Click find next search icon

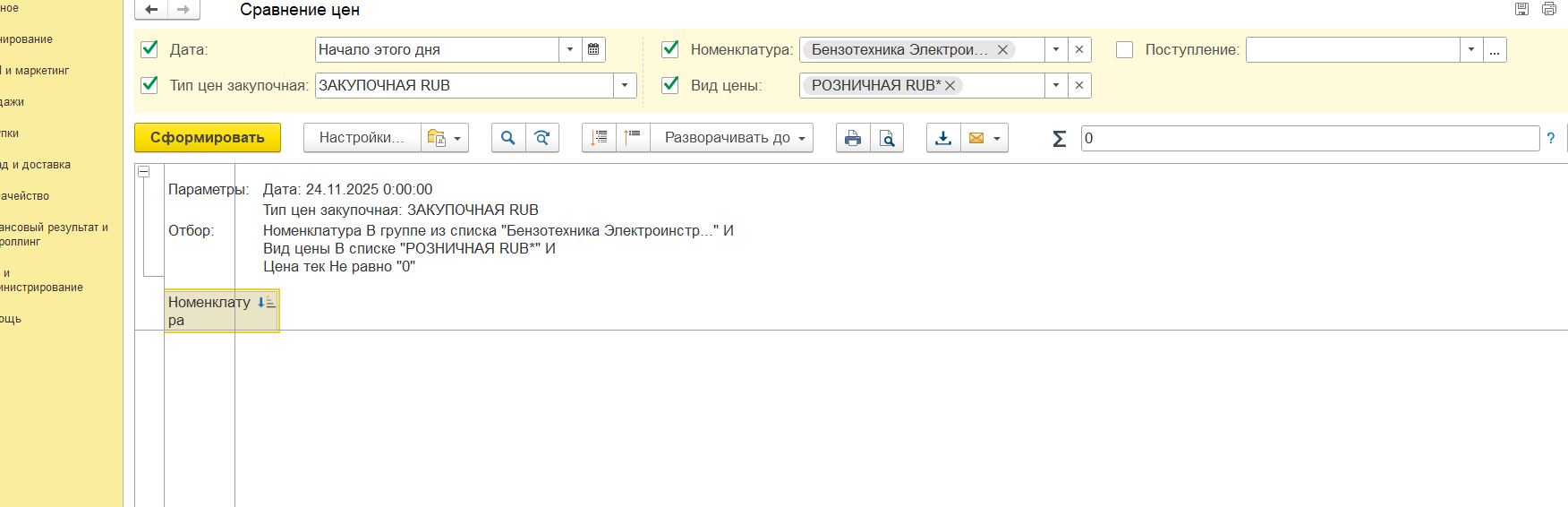542,138
